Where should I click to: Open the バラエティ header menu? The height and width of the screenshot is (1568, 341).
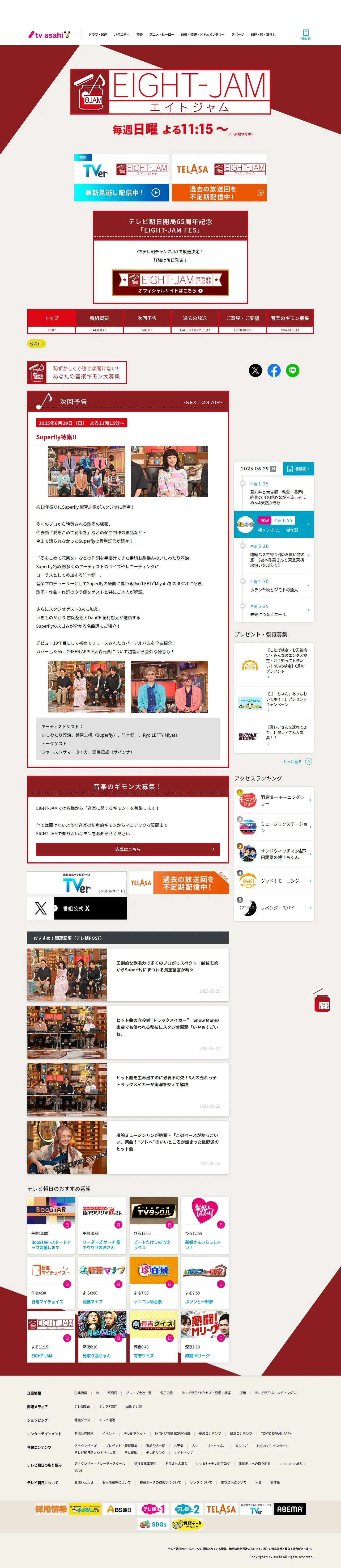(122, 35)
